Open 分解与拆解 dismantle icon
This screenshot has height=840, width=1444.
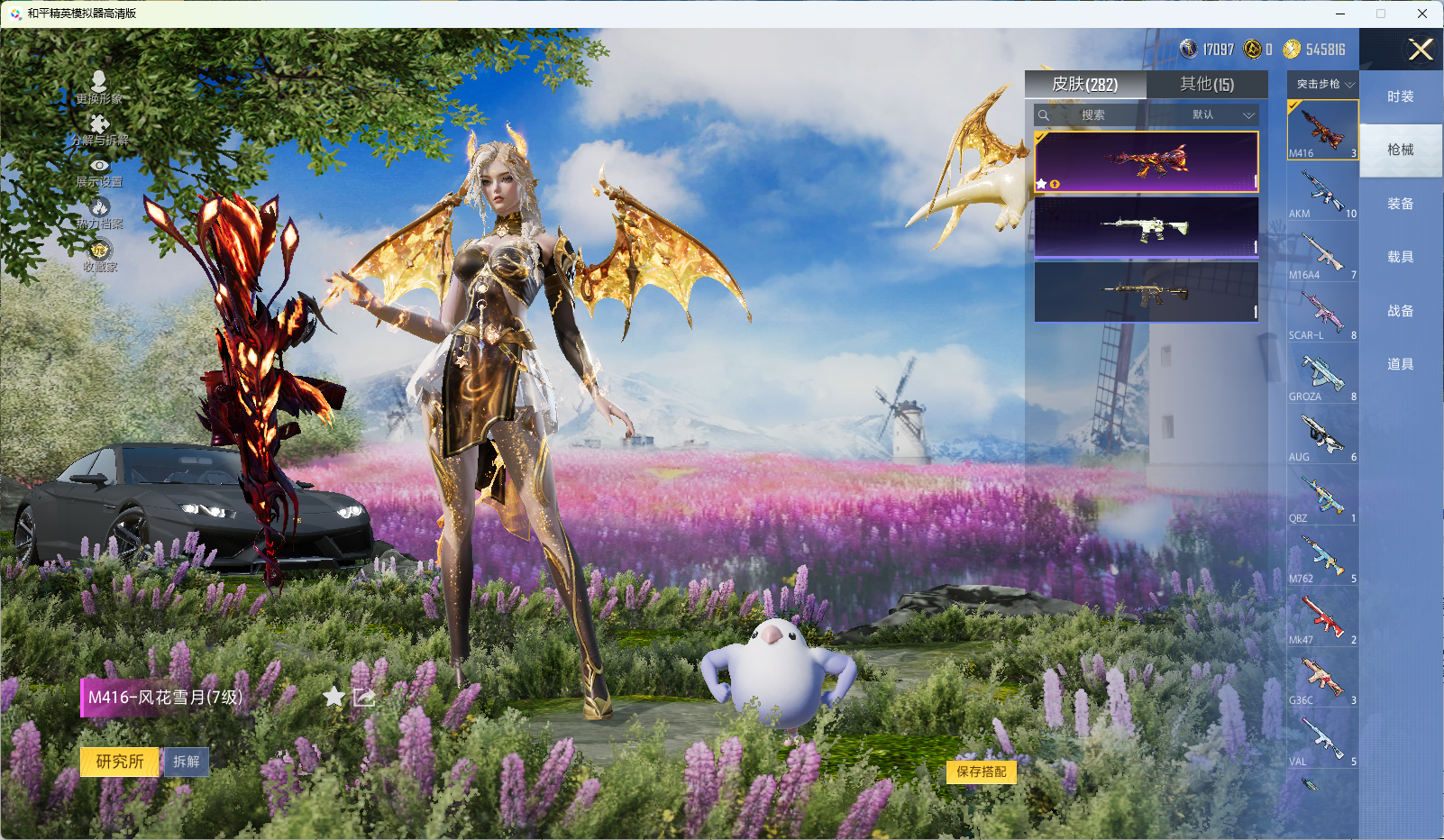point(99,125)
